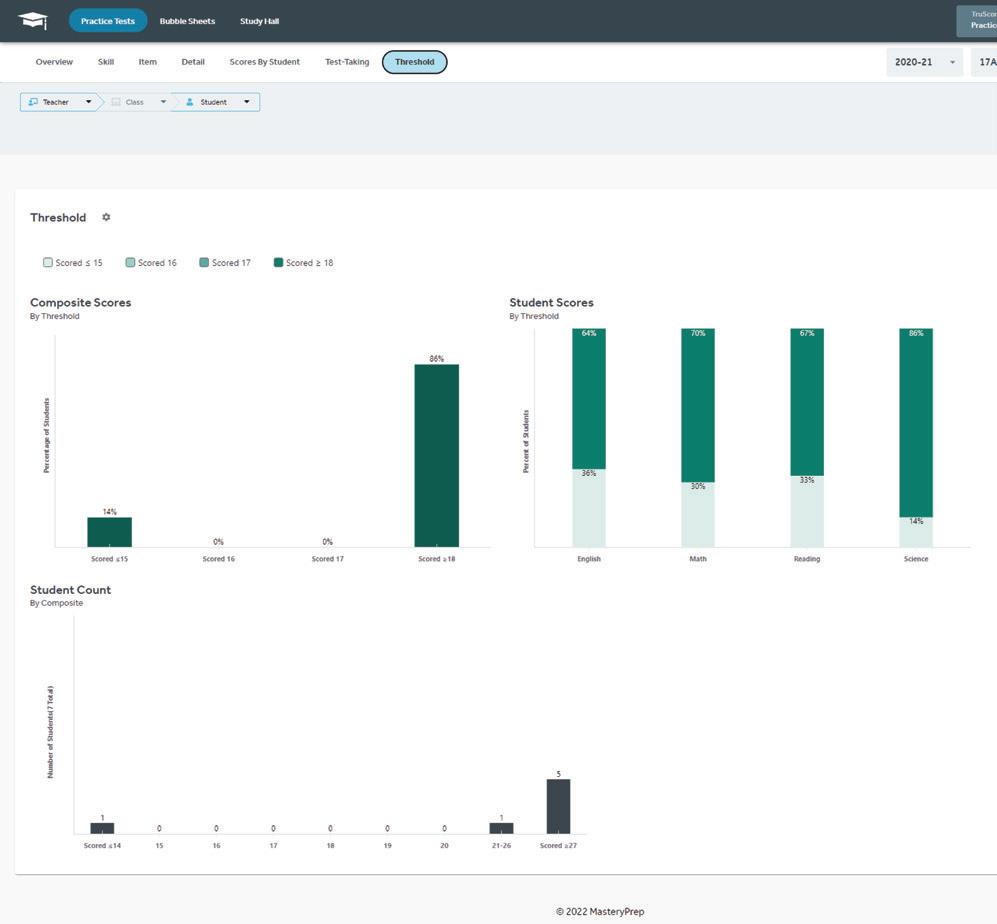
Task: Expand the Student dropdown arrow
Action: pos(247,102)
